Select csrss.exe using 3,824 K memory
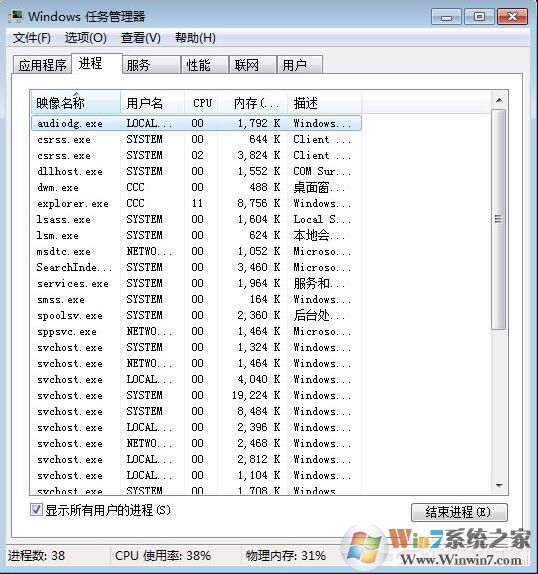This screenshot has height=574, width=538. click(196, 155)
